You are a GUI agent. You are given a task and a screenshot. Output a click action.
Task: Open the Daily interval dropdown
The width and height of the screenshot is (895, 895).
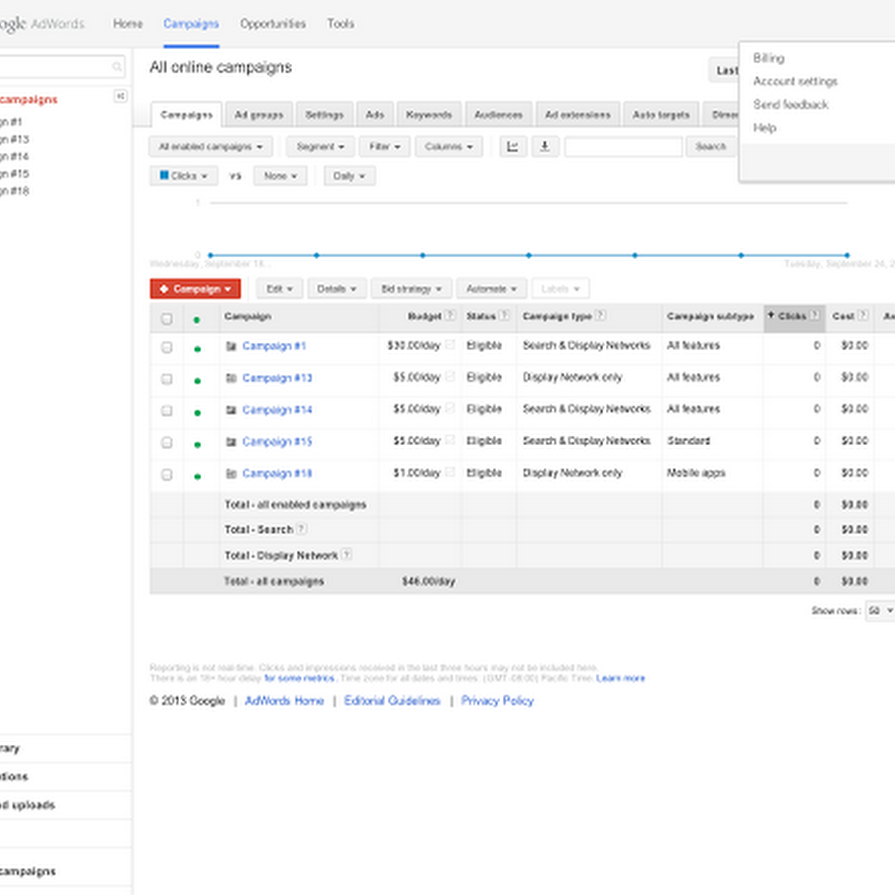(x=349, y=176)
